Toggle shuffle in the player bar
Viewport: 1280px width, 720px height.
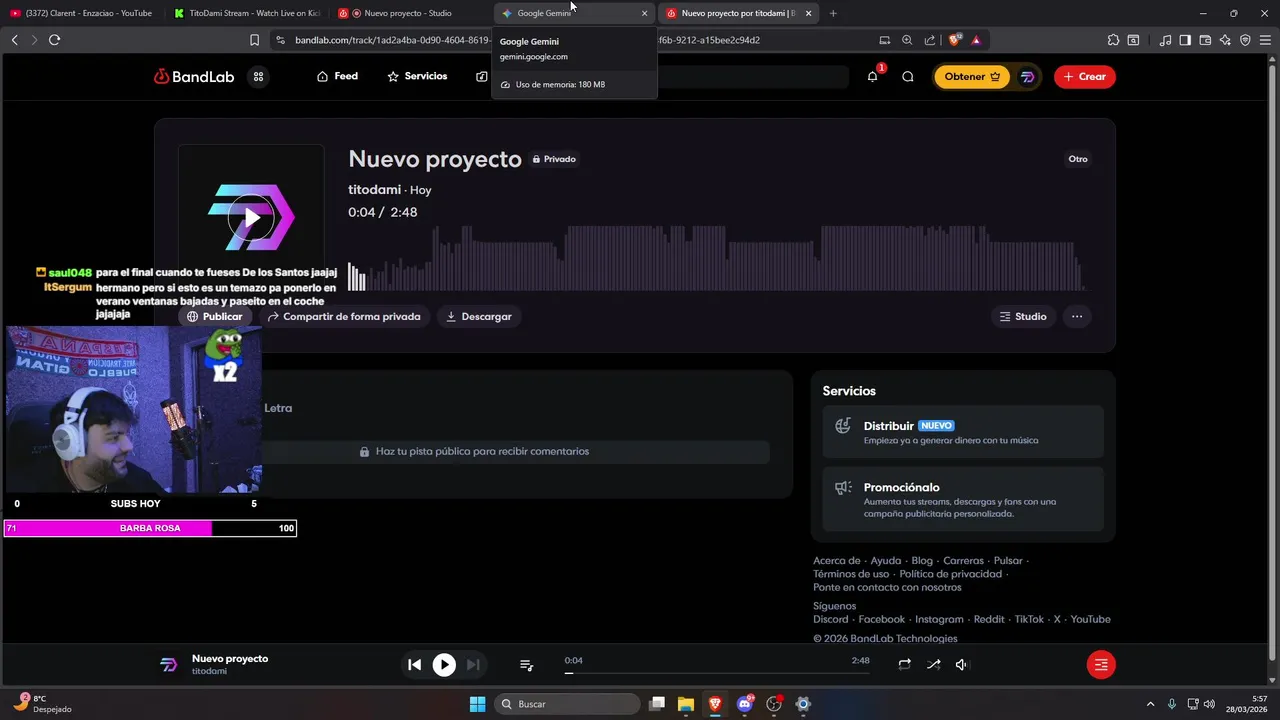(x=933, y=664)
